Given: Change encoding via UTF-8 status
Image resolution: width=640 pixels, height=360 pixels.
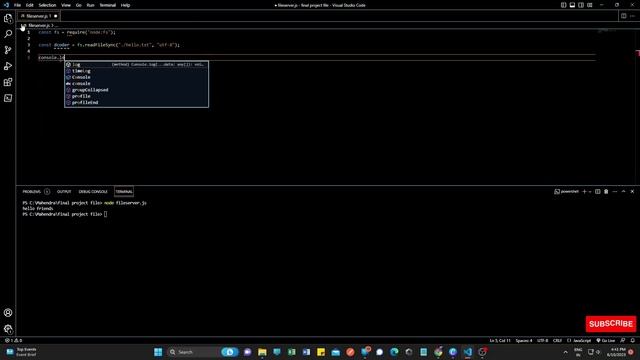Looking at the screenshot, I should [x=542, y=340].
